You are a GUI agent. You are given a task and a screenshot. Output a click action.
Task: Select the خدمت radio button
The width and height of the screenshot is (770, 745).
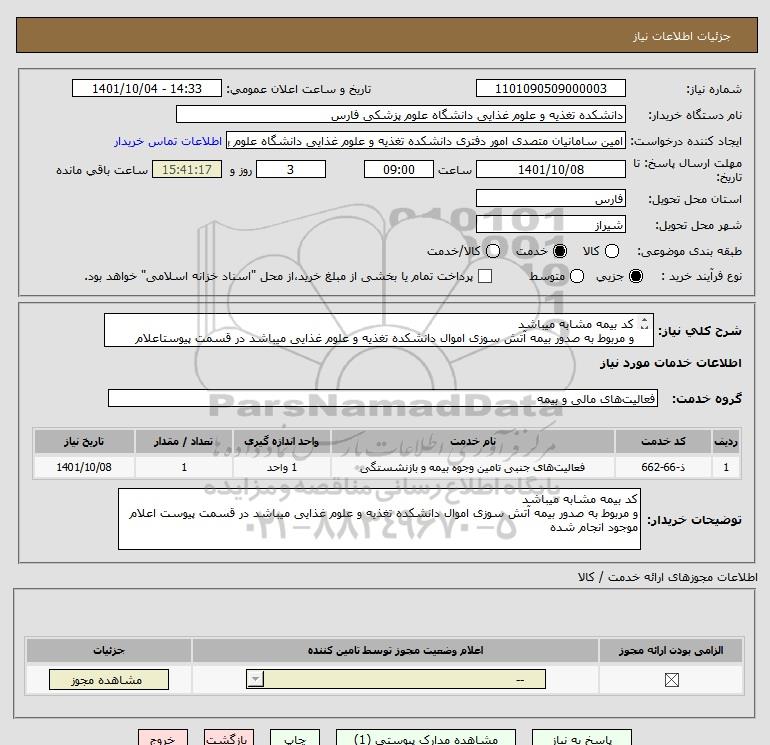[x=559, y=251]
